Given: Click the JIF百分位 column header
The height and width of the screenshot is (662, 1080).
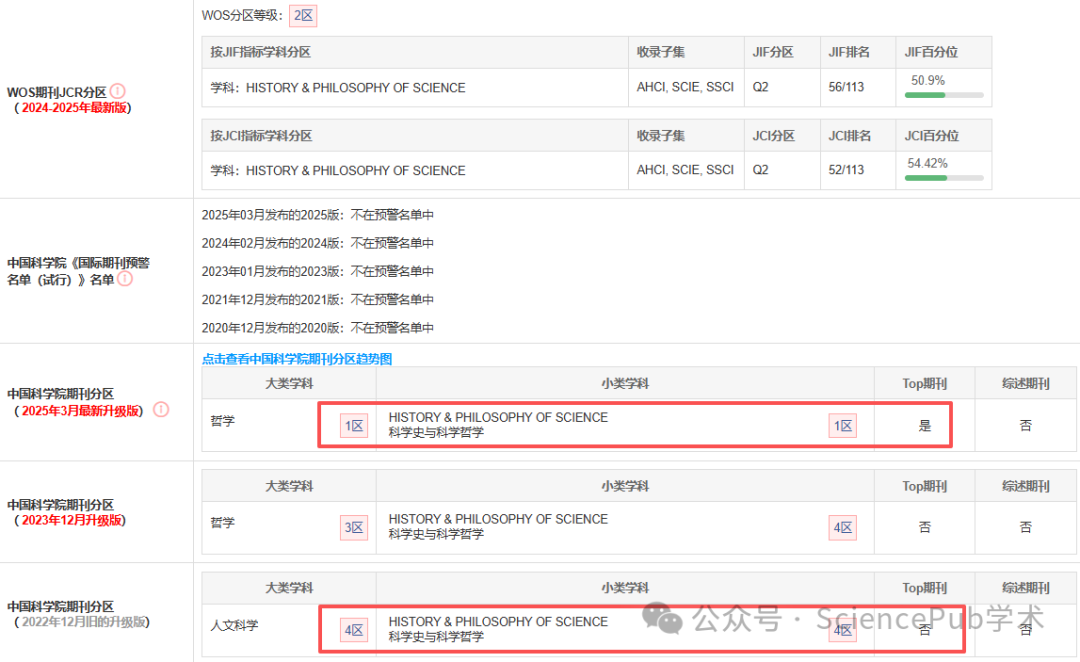Looking at the screenshot, I should click(931, 52).
